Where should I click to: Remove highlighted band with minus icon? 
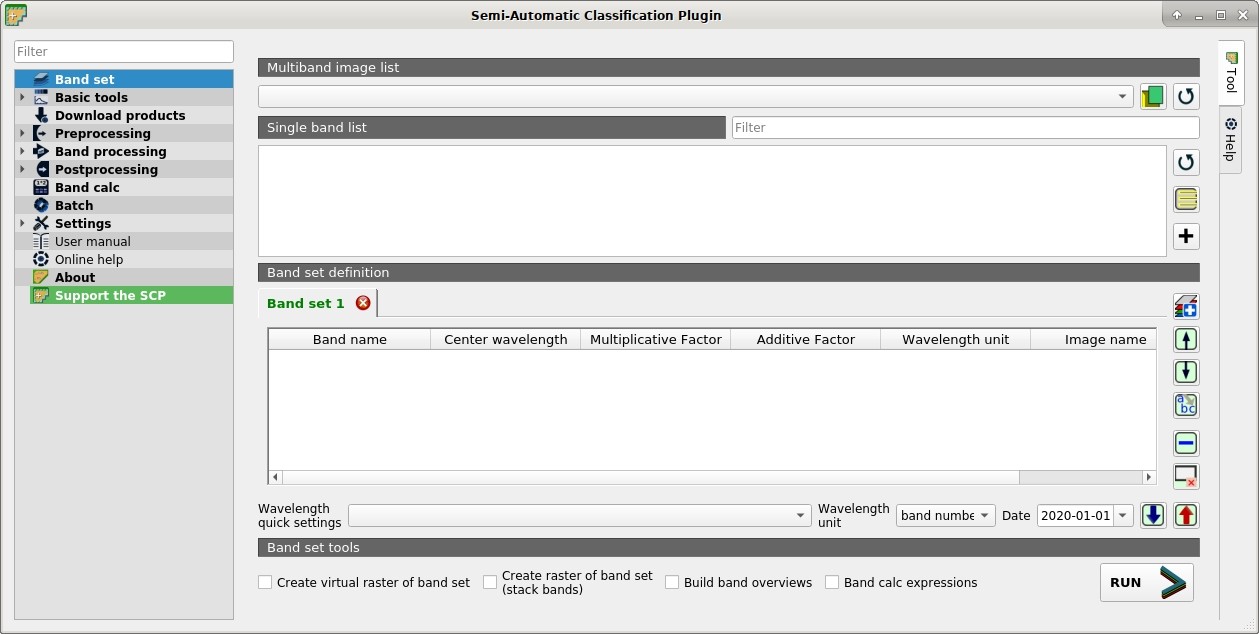tap(1186, 443)
